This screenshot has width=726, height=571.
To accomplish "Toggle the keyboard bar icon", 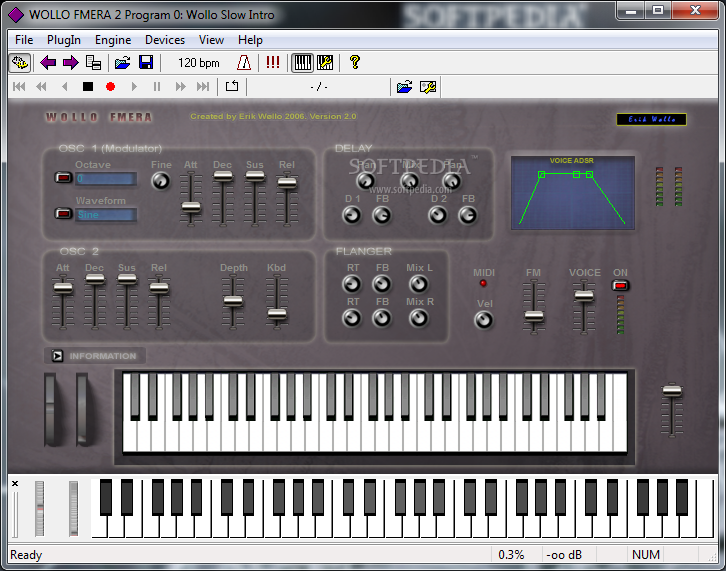I will point(303,63).
